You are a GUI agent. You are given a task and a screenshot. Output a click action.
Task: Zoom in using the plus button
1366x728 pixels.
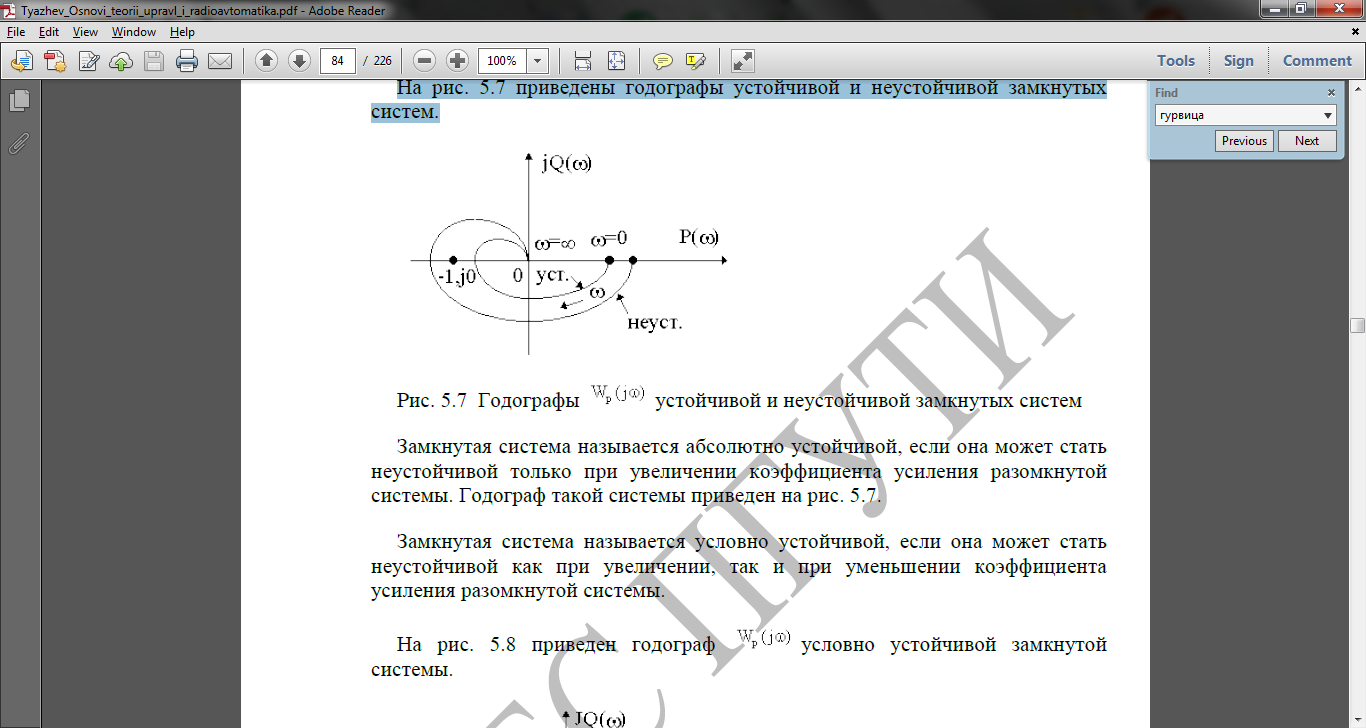point(458,61)
